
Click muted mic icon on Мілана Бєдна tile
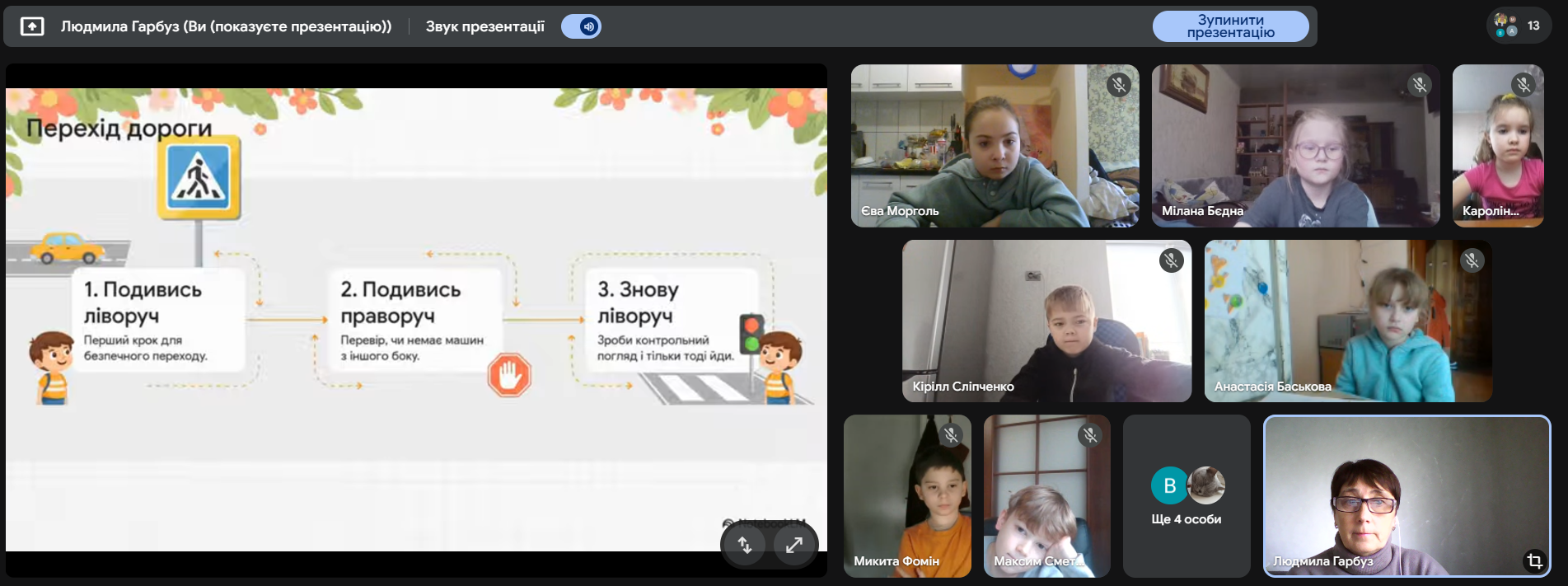coord(1419,85)
